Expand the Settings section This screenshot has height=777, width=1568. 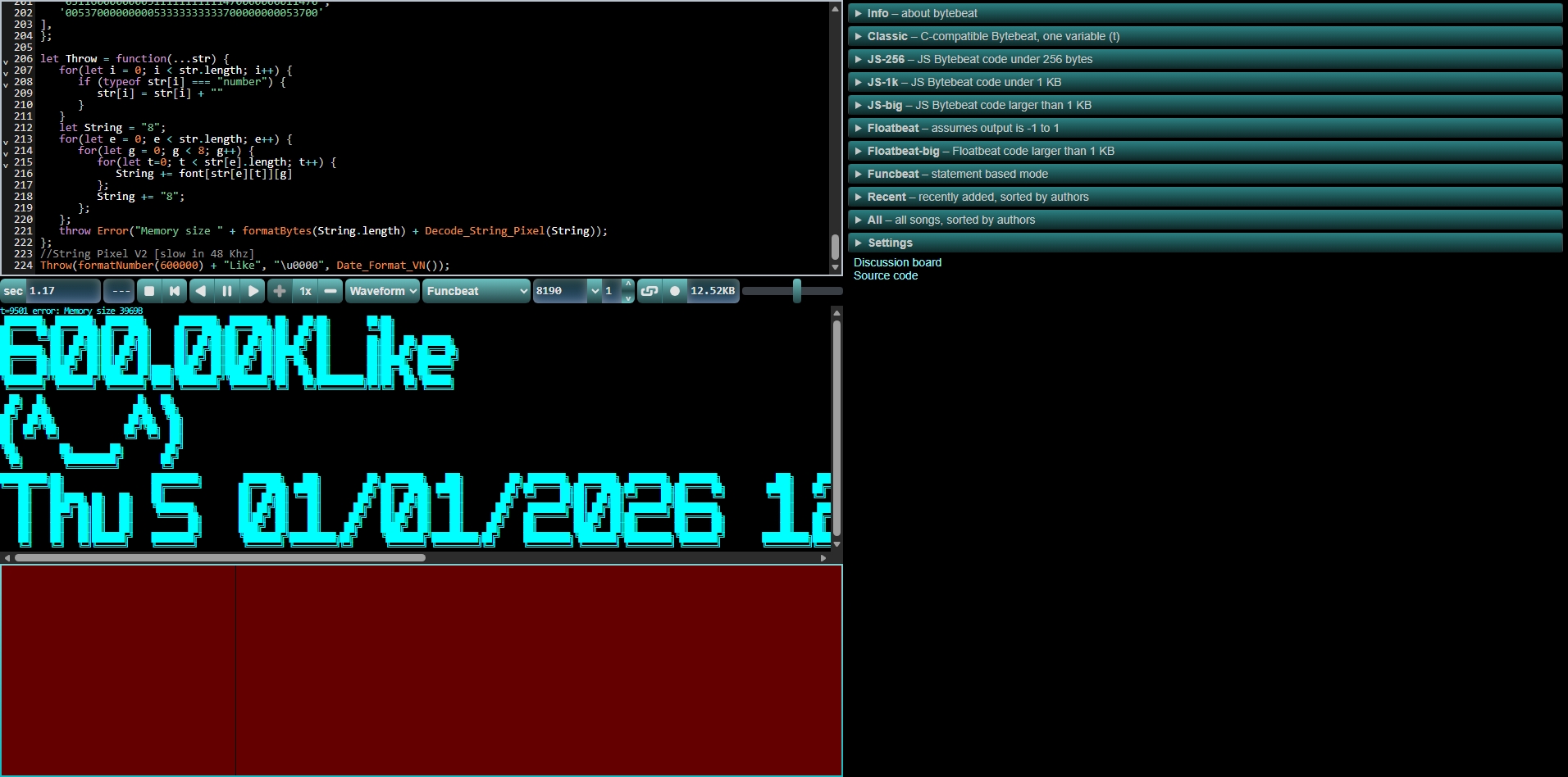(x=890, y=243)
